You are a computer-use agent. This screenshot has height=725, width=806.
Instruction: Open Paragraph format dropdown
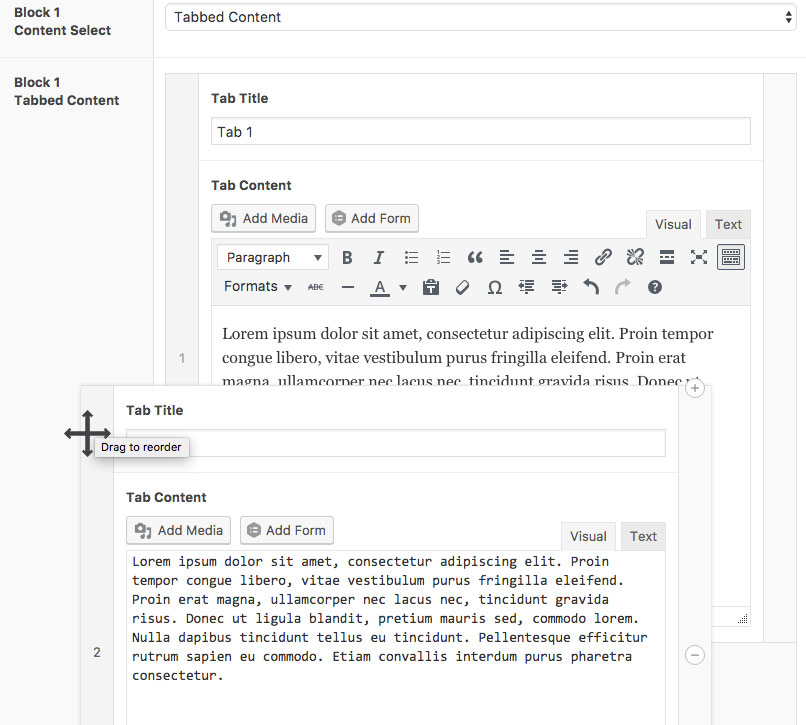[273, 257]
